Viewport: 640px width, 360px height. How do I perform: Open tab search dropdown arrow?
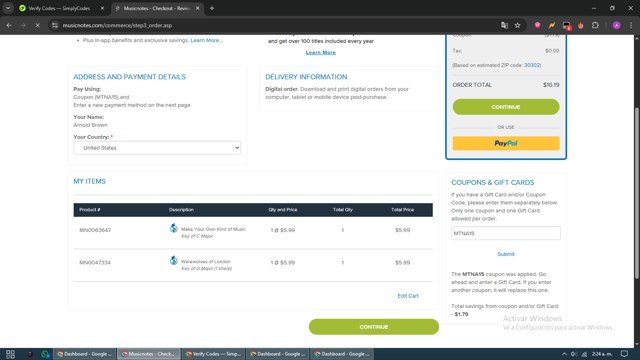coord(8,8)
